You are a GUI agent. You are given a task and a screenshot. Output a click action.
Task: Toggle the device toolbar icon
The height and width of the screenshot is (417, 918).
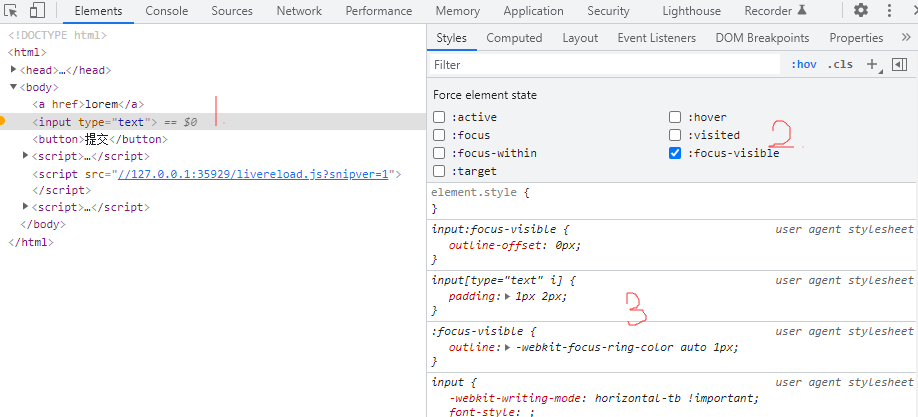[36, 11]
